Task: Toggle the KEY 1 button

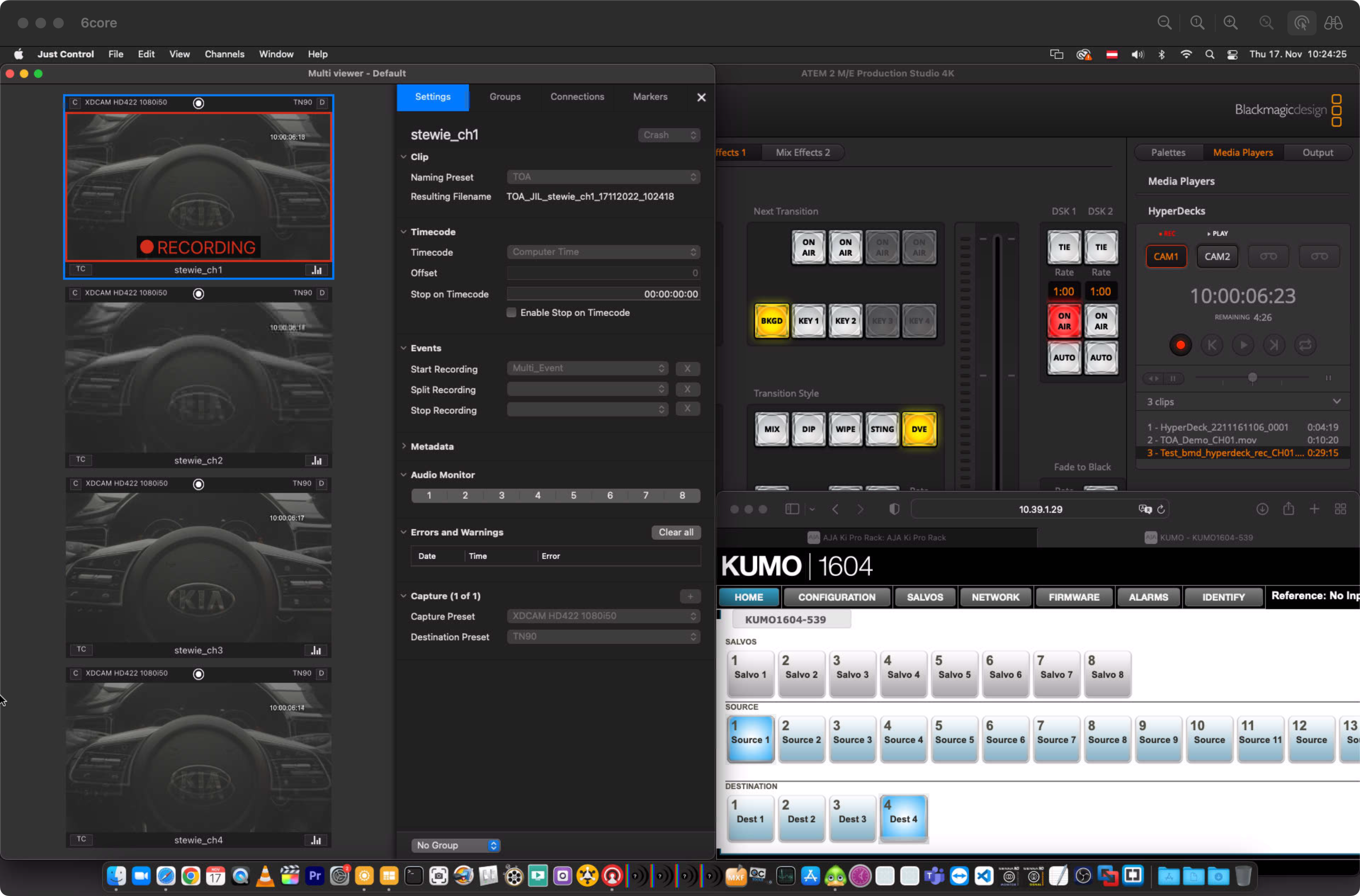Action: [x=808, y=321]
